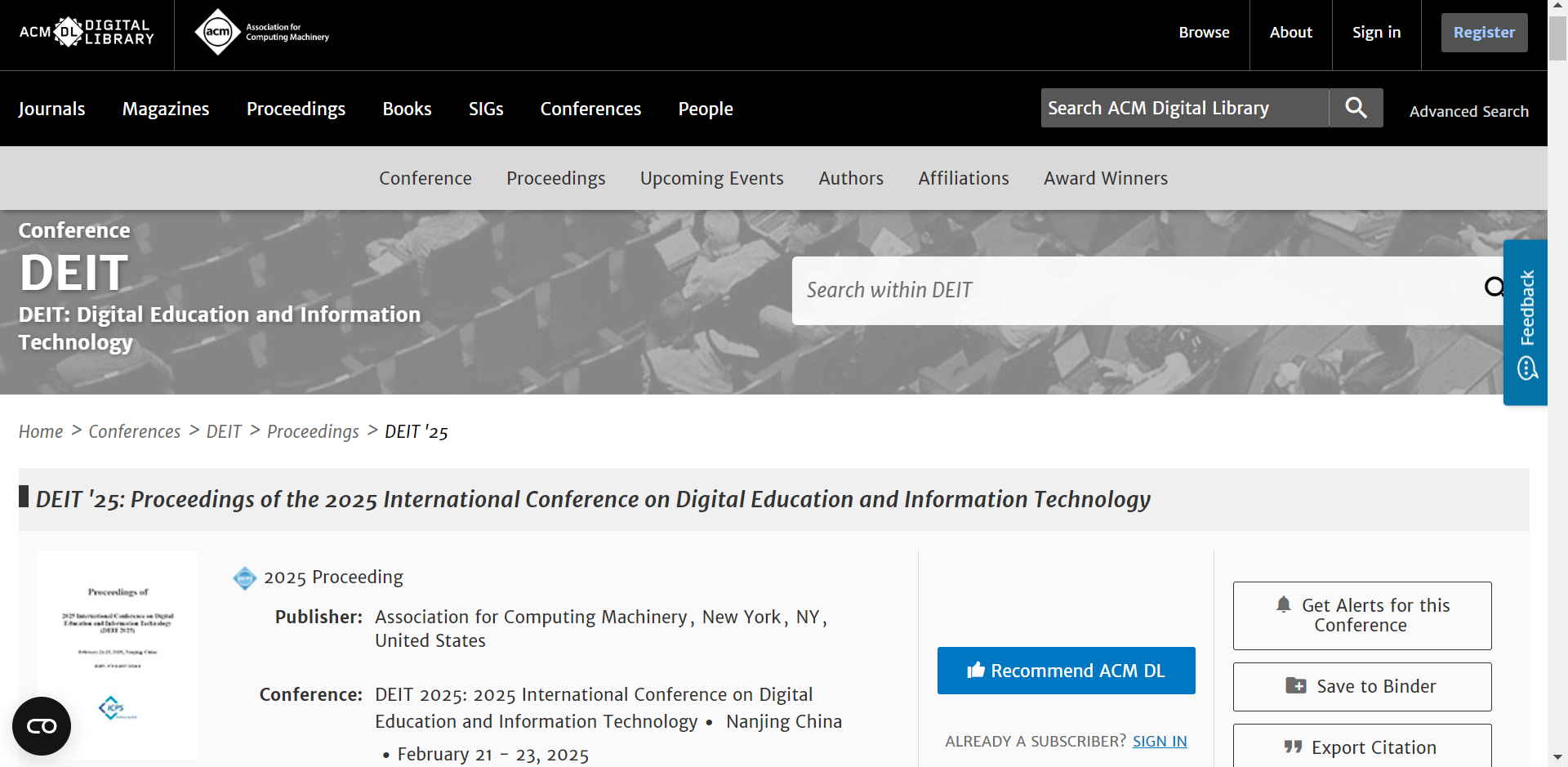
Task: Click the Home breadcrumb link
Action: 41,431
